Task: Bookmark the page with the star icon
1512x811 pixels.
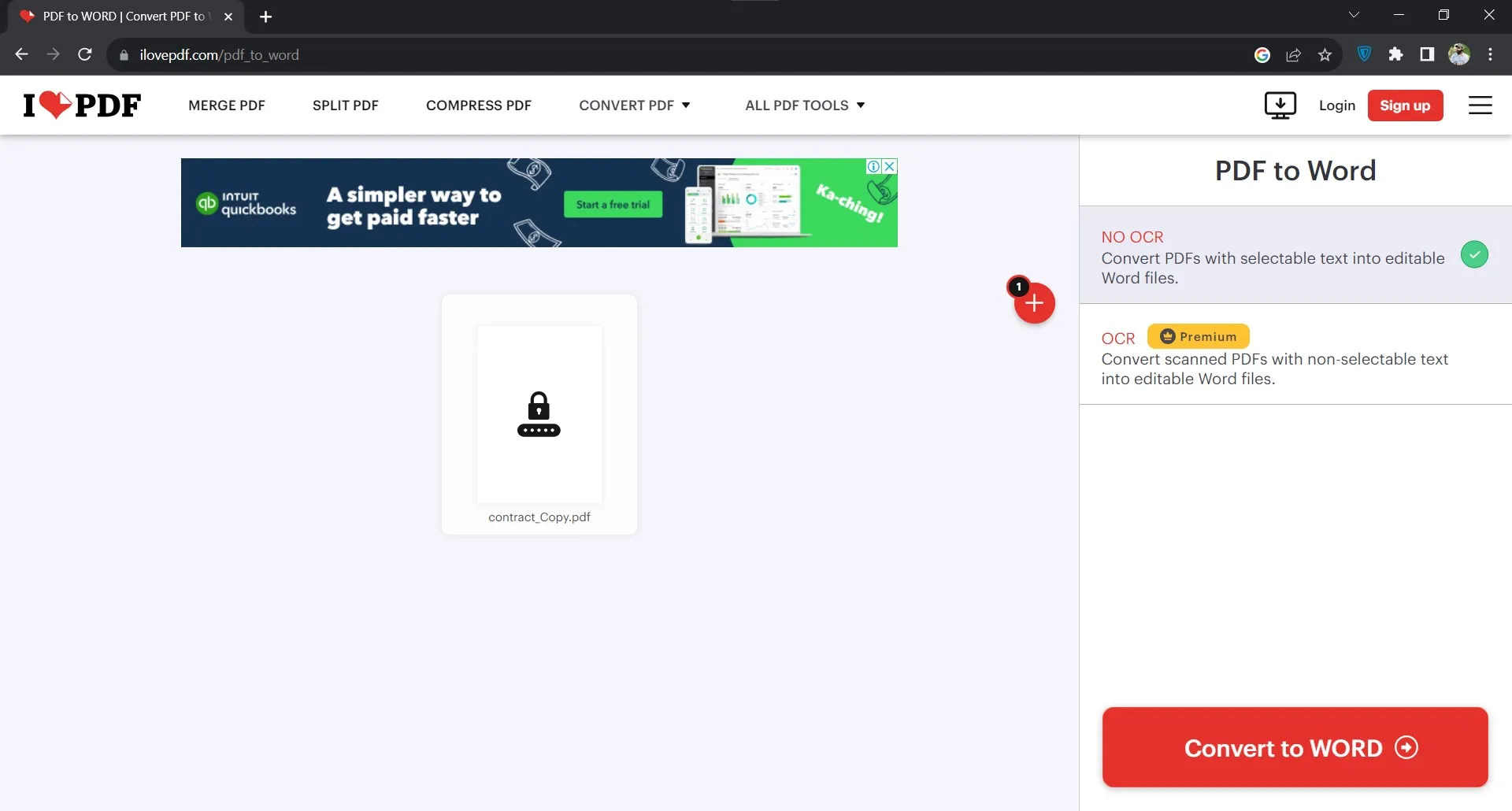Action: click(1325, 54)
